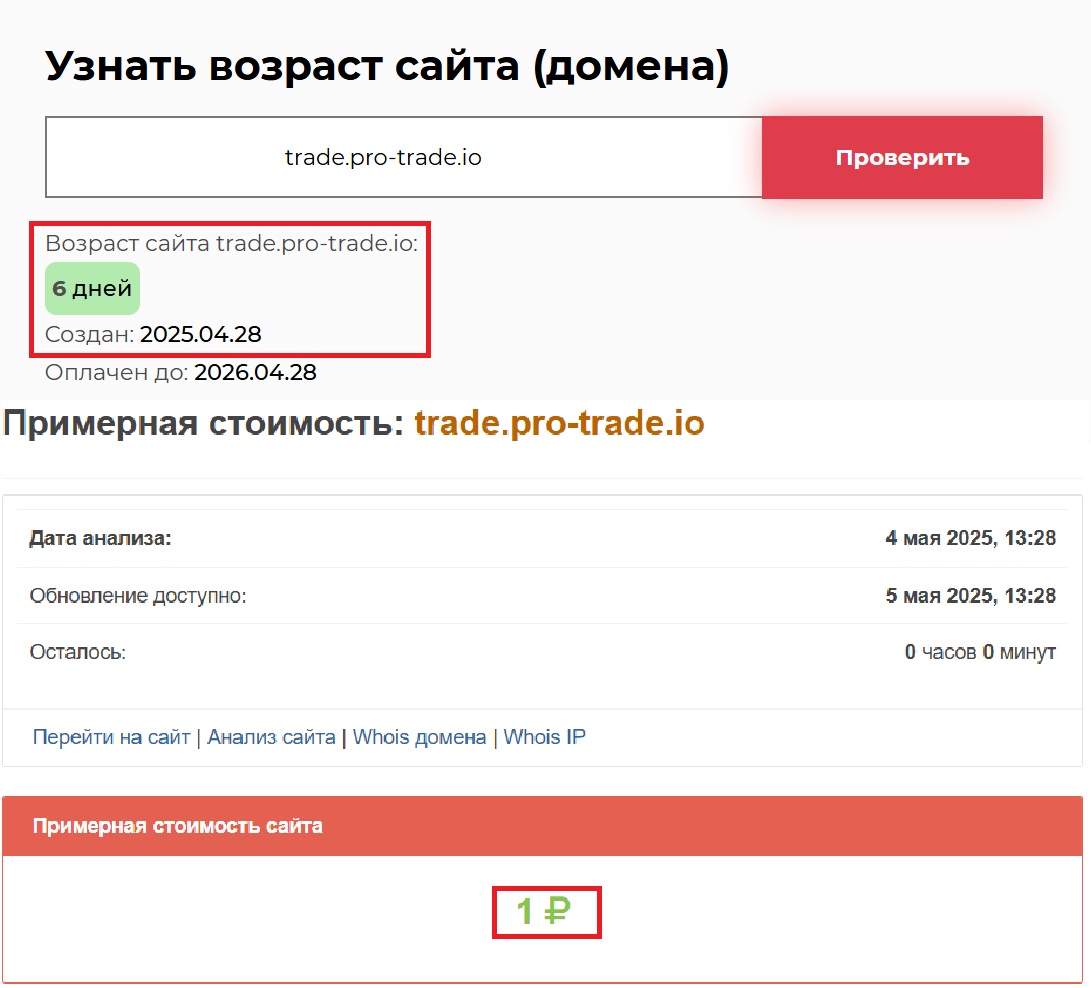
Task: Click the Создан date 2025.04.28
Action: [200, 334]
